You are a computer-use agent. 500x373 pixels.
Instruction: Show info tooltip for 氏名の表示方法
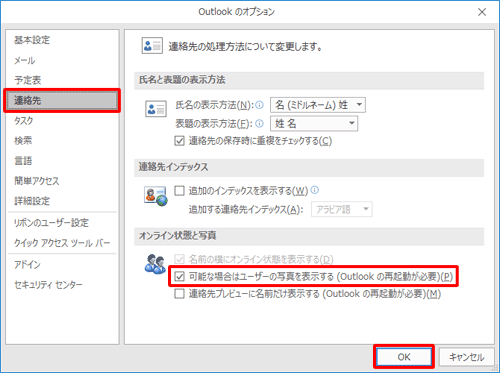[x=259, y=105]
